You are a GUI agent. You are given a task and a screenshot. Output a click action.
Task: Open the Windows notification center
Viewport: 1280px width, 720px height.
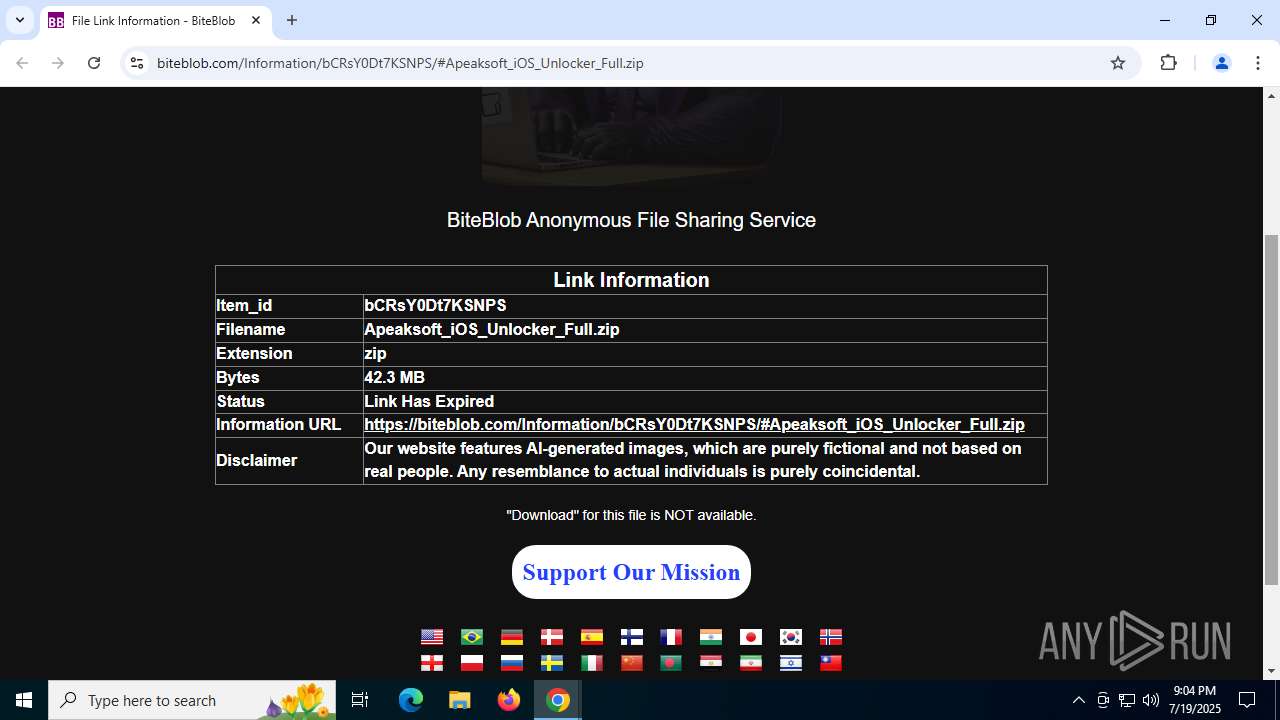[x=1247, y=700]
